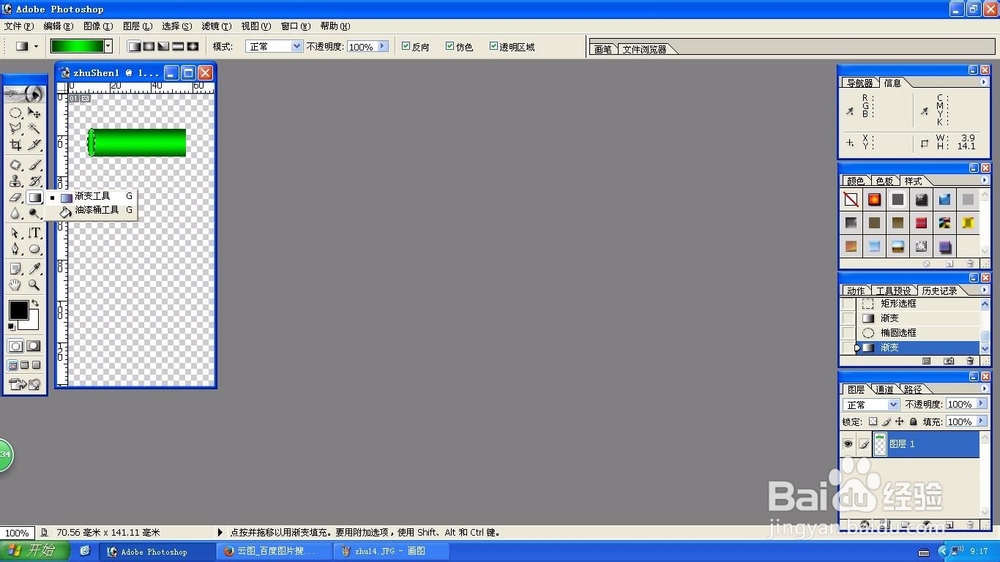Select the Clone Stamp tool
This screenshot has width=1000, height=562.
pos(16,181)
